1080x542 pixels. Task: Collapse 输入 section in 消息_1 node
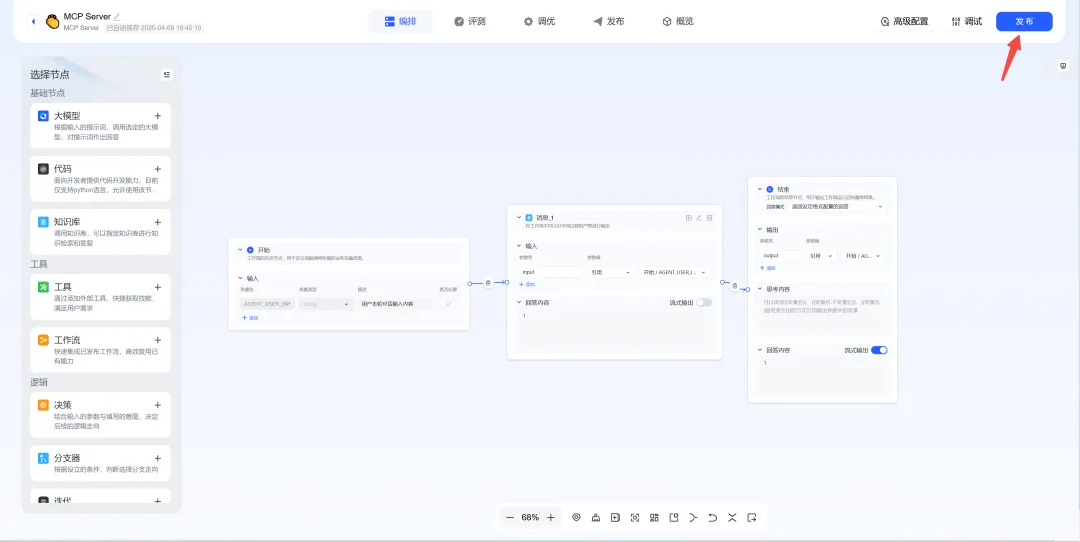tap(519, 246)
